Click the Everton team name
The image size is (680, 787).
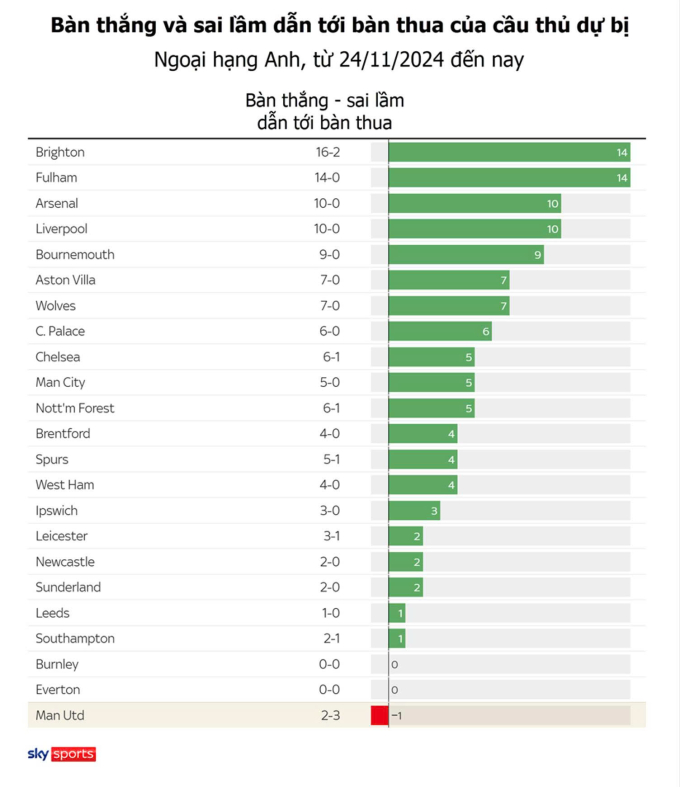(58, 689)
